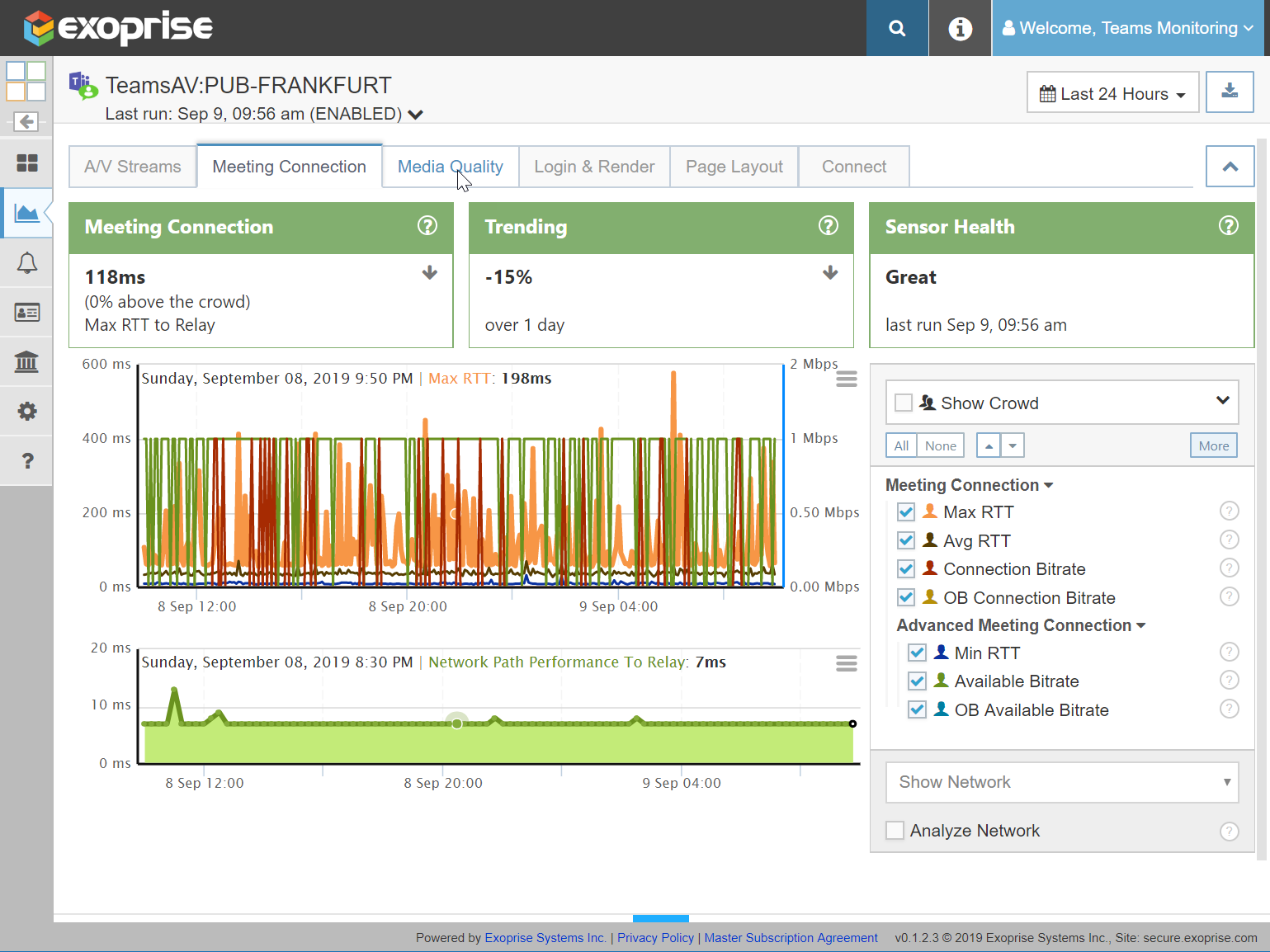Image resolution: width=1270 pixels, height=952 pixels.
Task: Switch to the Login & Render tab
Action: point(594,167)
